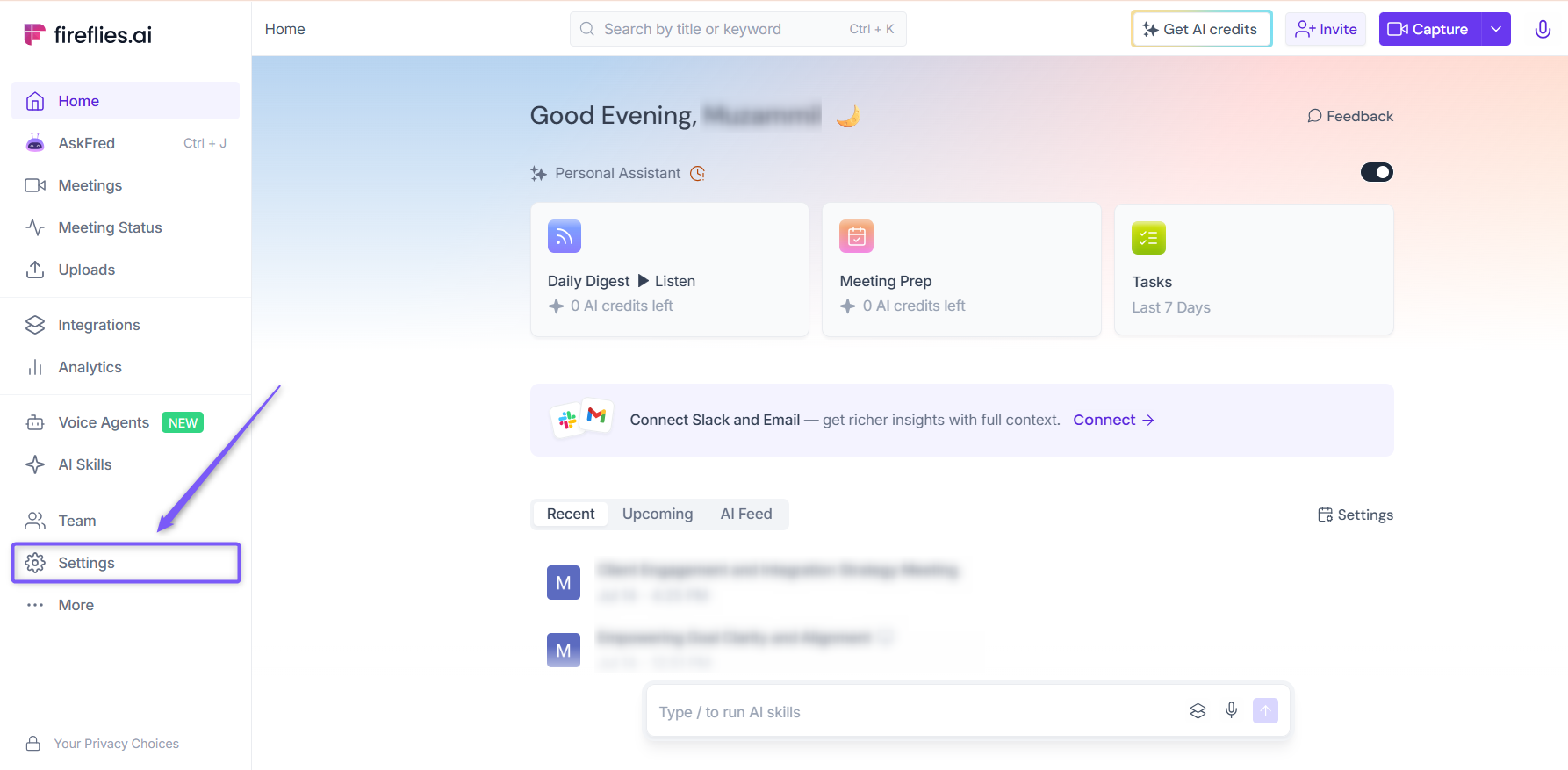Switch to the AI Feed tab

(746, 514)
